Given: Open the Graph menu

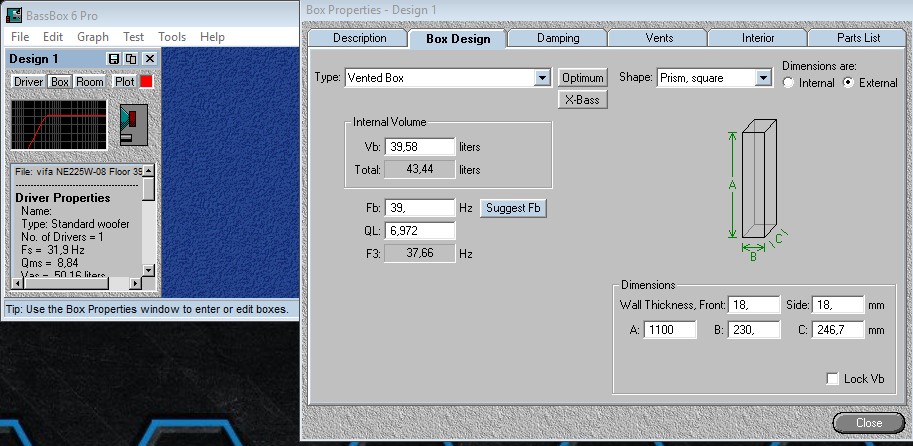Looking at the screenshot, I should (93, 37).
